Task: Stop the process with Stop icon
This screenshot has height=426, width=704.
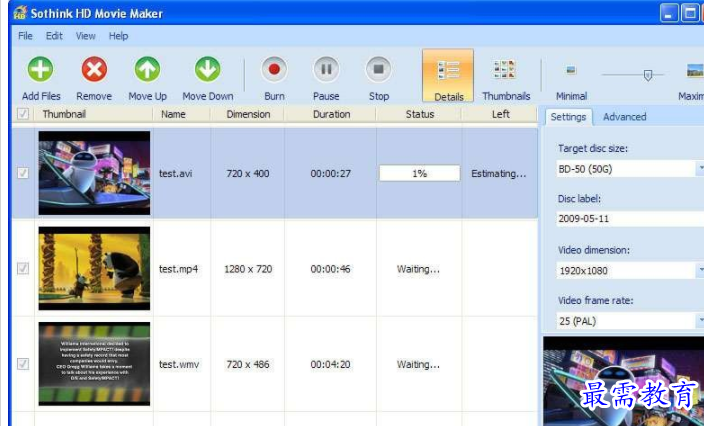Action: (x=378, y=69)
